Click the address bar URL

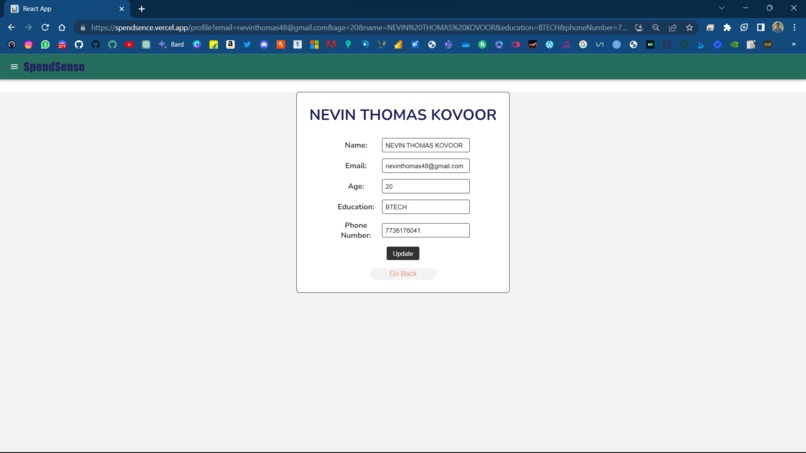pos(359,27)
